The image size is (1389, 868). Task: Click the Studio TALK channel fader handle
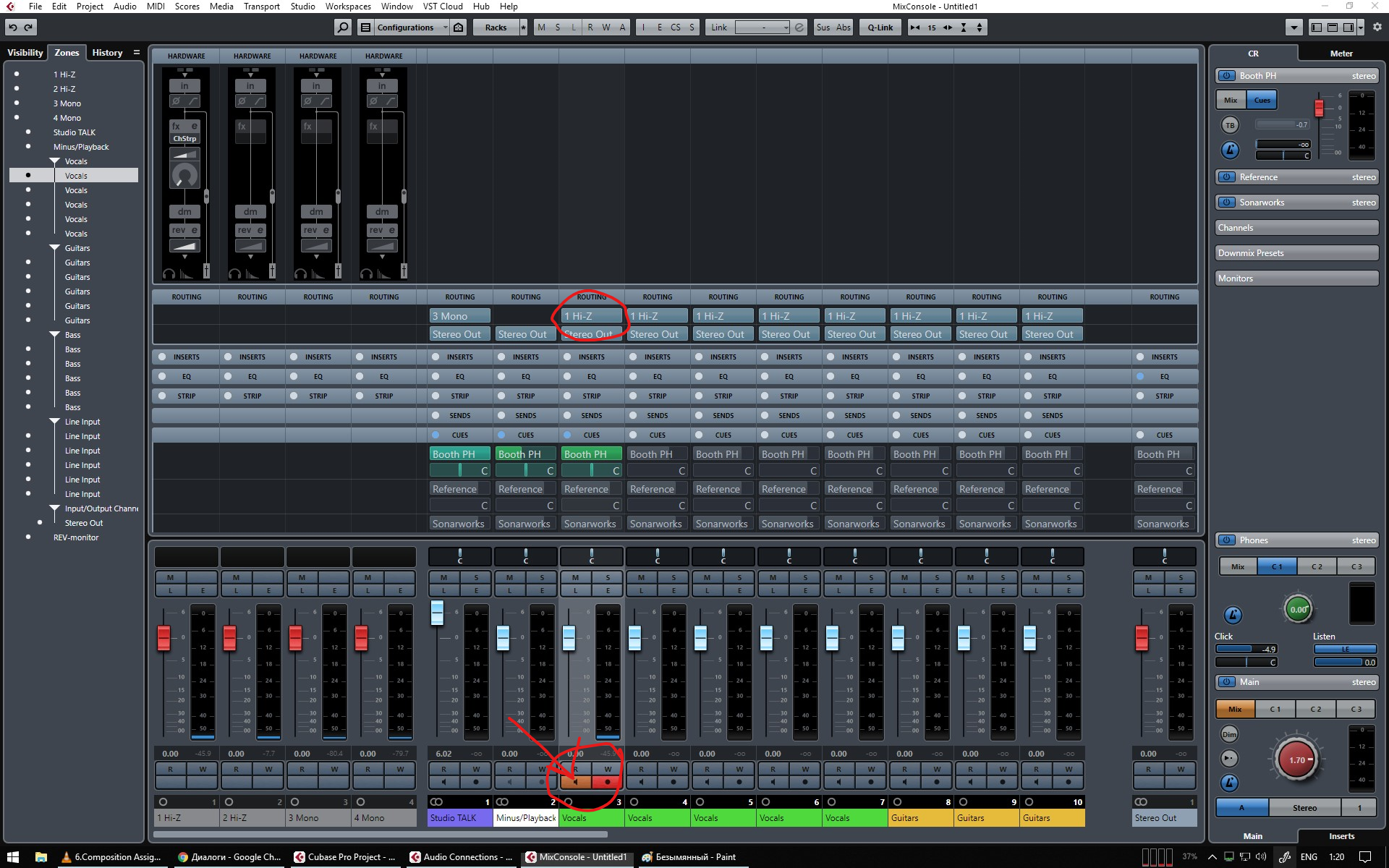[437, 612]
